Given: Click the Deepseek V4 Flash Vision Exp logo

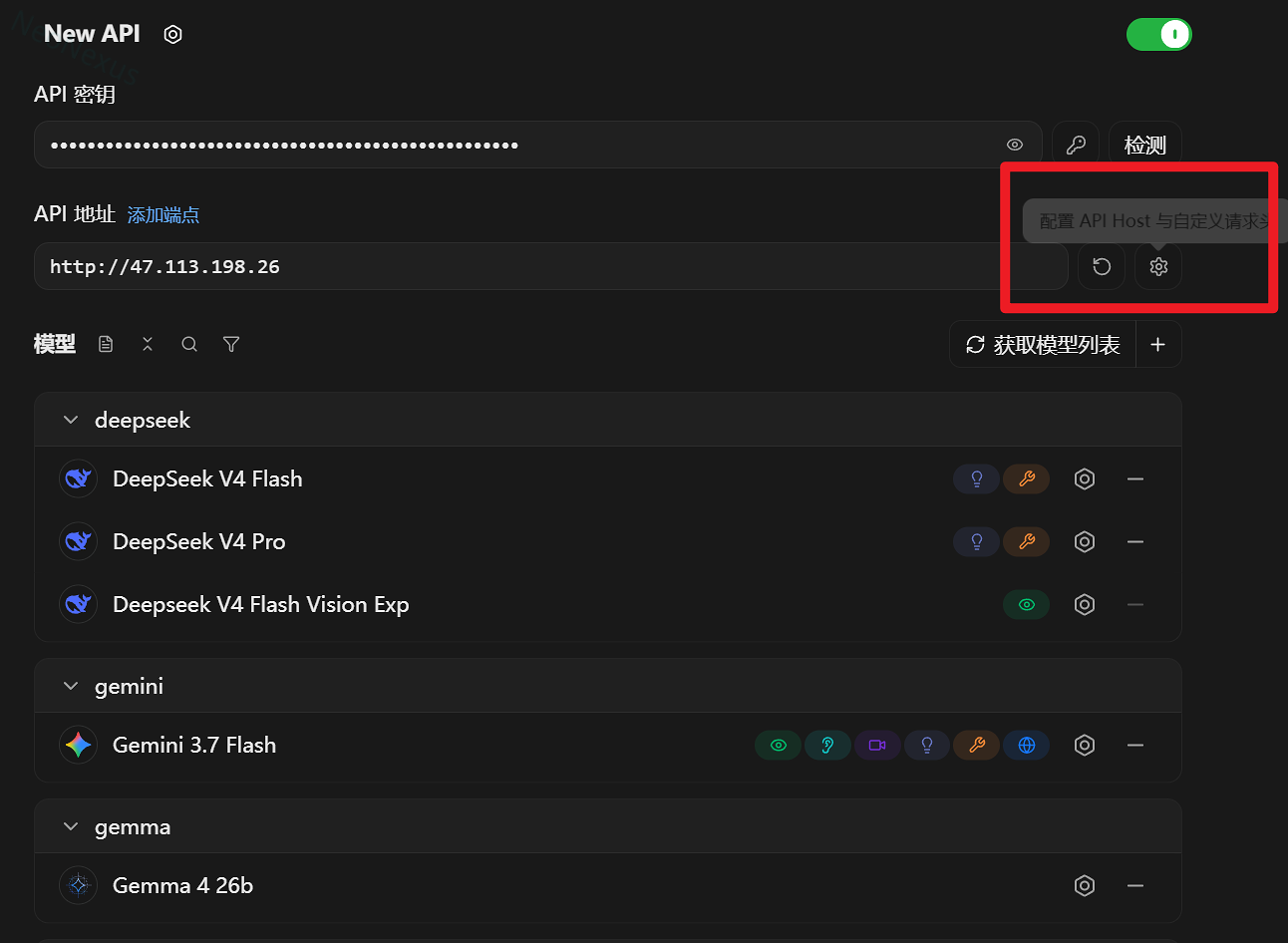Looking at the screenshot, I should (78, 604).
